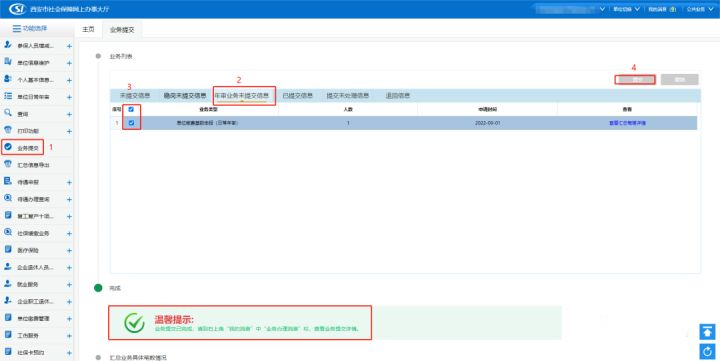Image resolution: width=720 pixels, height=361 pixels.
Task: Click the 单位缴费管理 document icon
Action: click(x=8, y=317)
